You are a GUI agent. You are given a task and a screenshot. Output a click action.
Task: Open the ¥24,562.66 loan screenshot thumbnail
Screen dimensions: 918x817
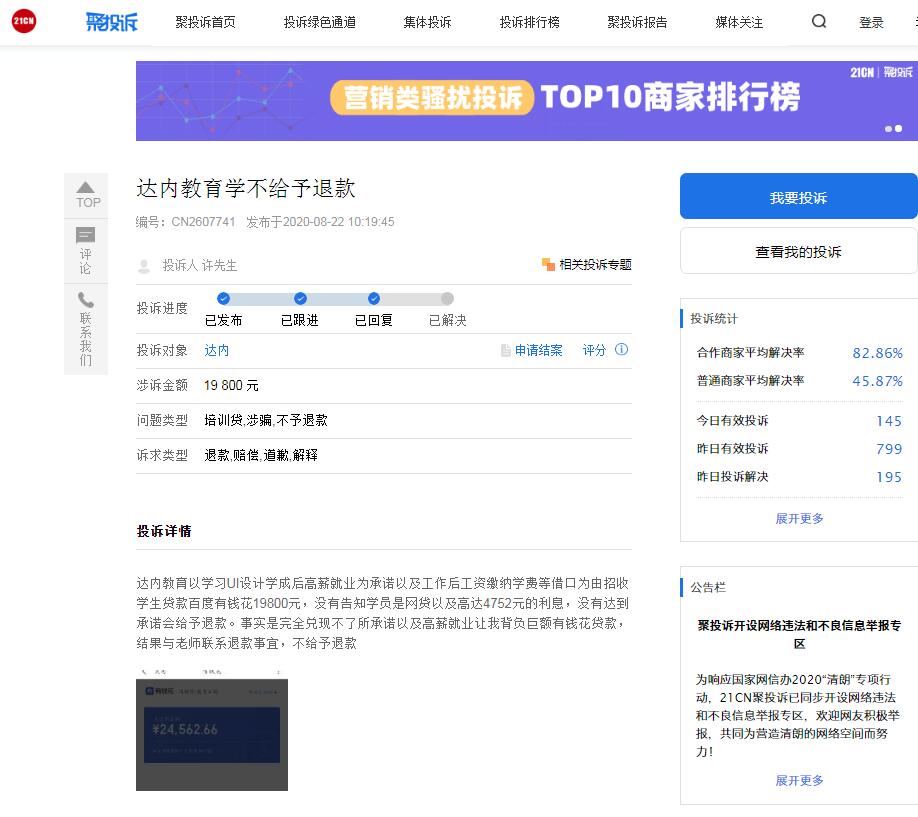[x=212, y=729]
